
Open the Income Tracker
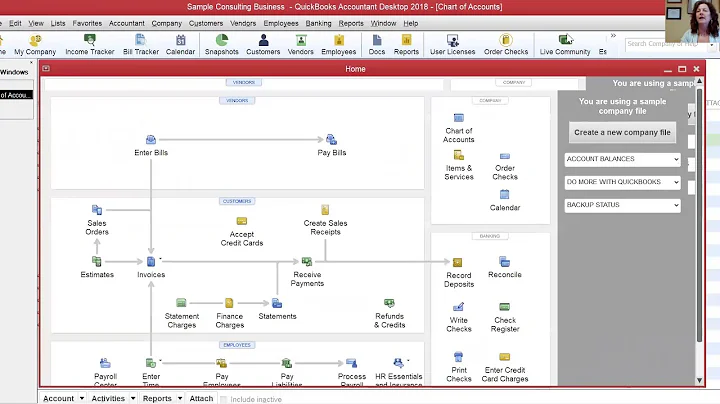(90, 45)
